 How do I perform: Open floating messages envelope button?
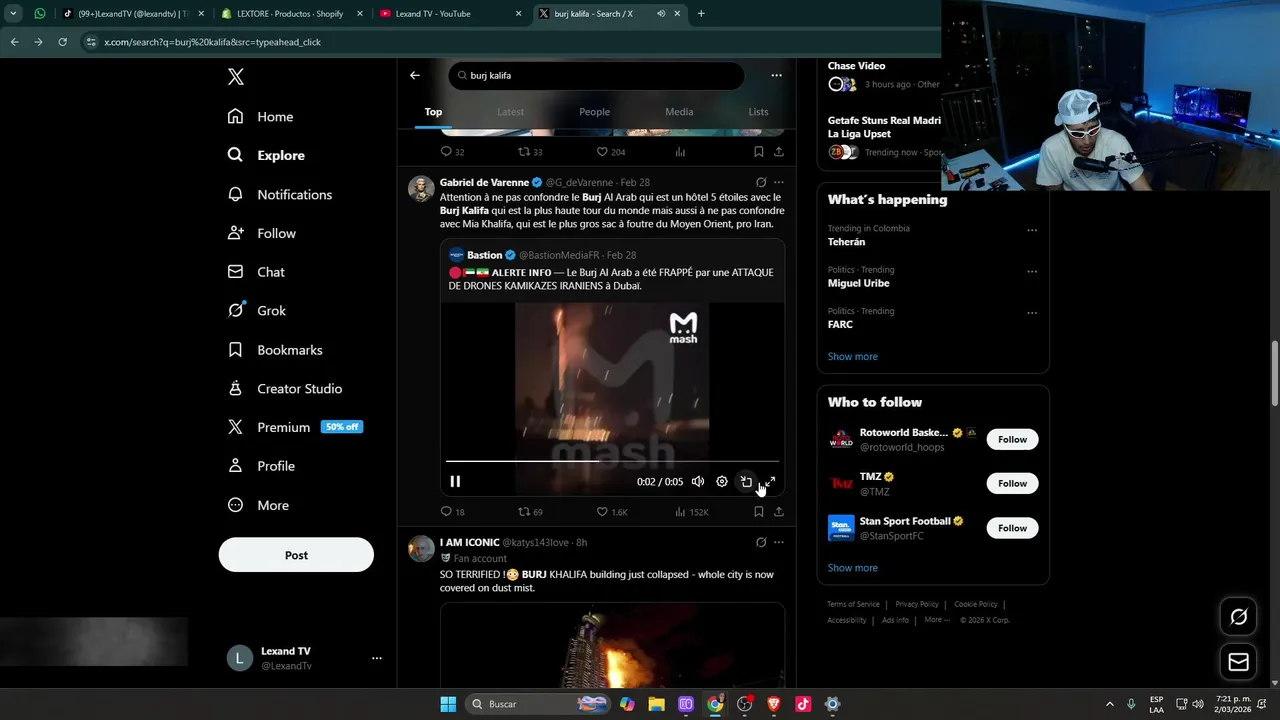pos(1238,662)
